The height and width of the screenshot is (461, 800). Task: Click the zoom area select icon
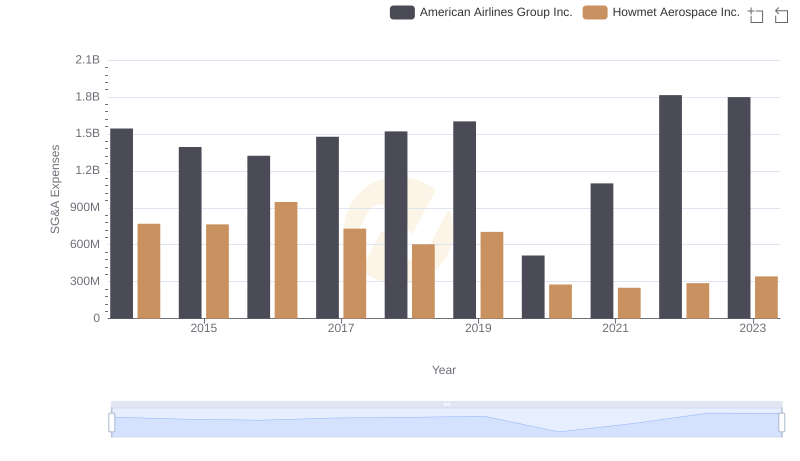pos(756,15)
